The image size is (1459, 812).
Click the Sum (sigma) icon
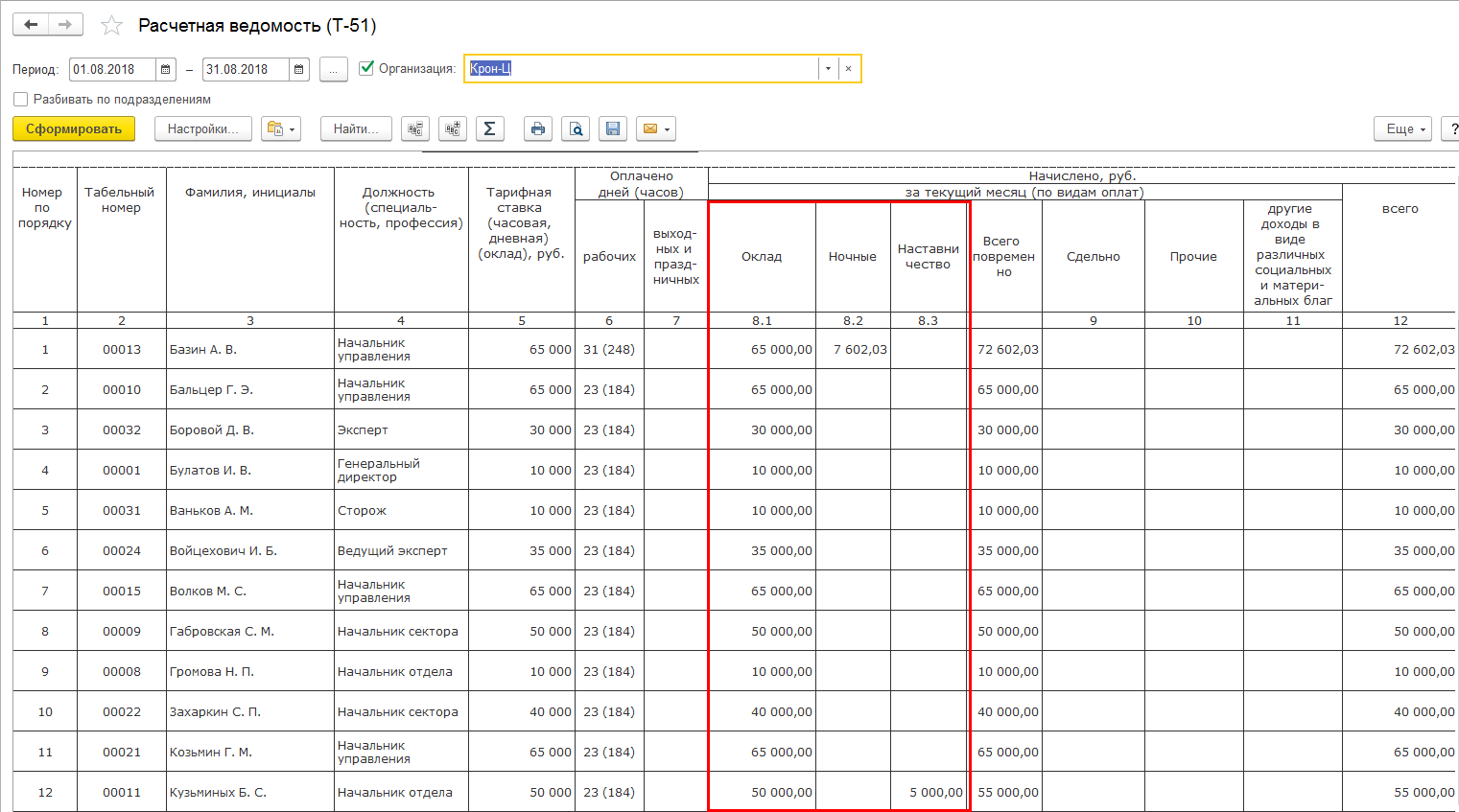click(x=490, y=129)
